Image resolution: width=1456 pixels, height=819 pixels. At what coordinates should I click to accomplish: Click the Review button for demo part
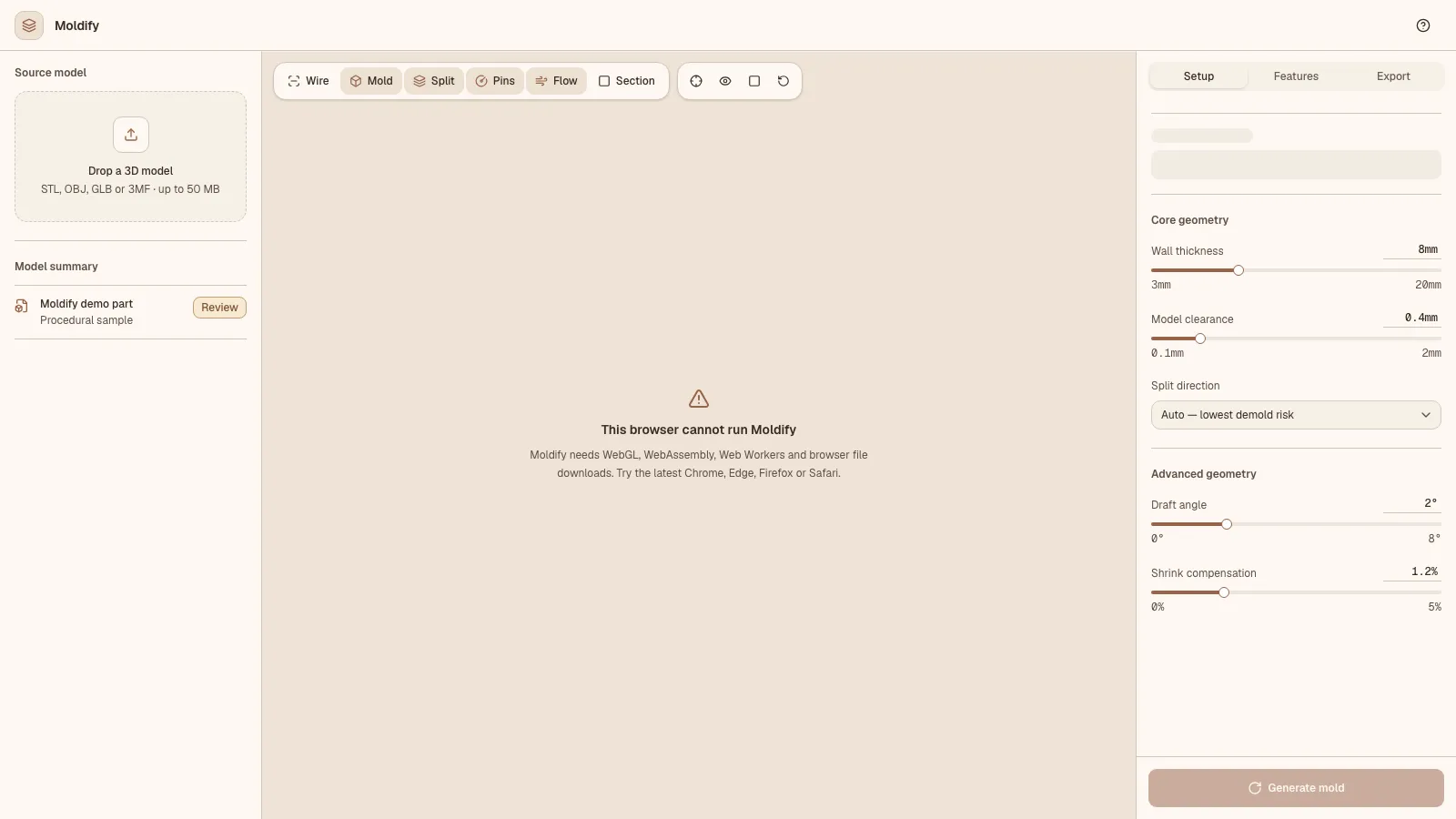219,308
